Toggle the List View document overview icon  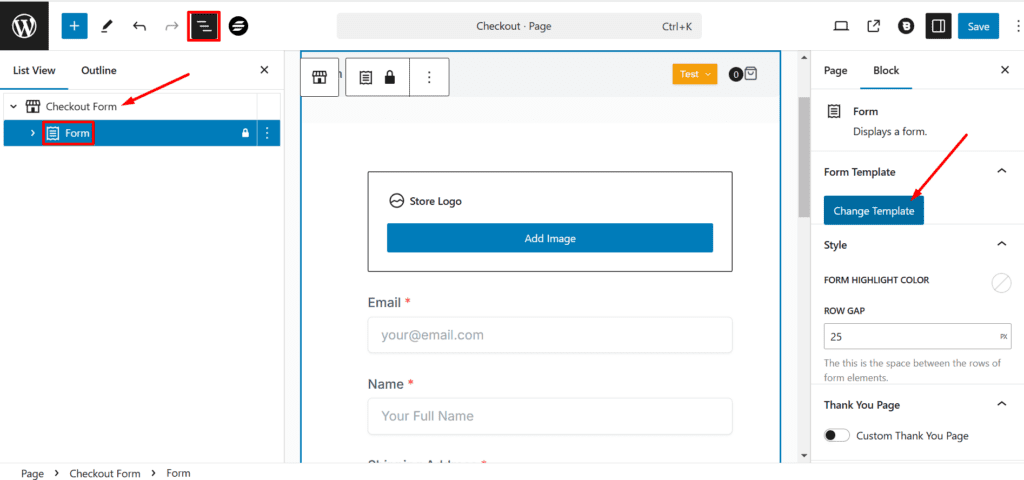click(204, 26)
